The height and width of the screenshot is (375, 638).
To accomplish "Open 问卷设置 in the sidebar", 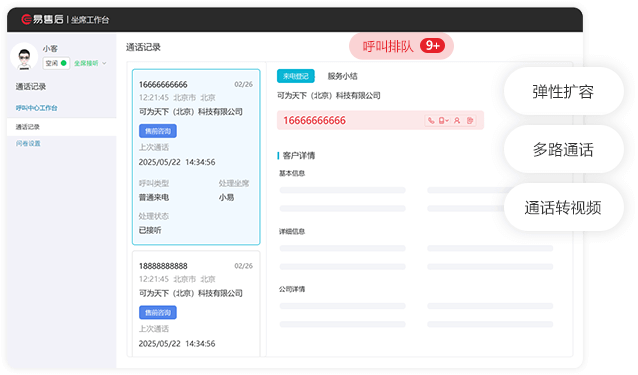I will click(28, 144).
